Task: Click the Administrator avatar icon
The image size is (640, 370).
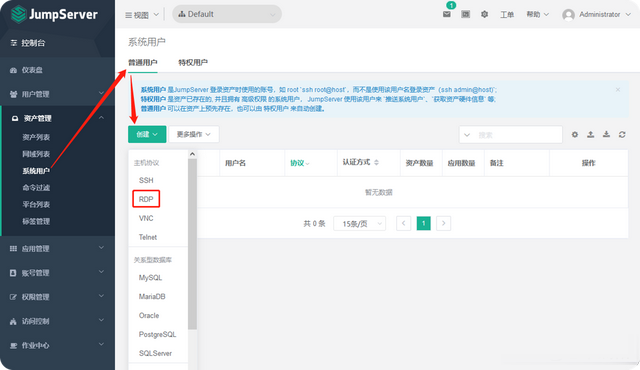Action: click(x=568, y=15)
